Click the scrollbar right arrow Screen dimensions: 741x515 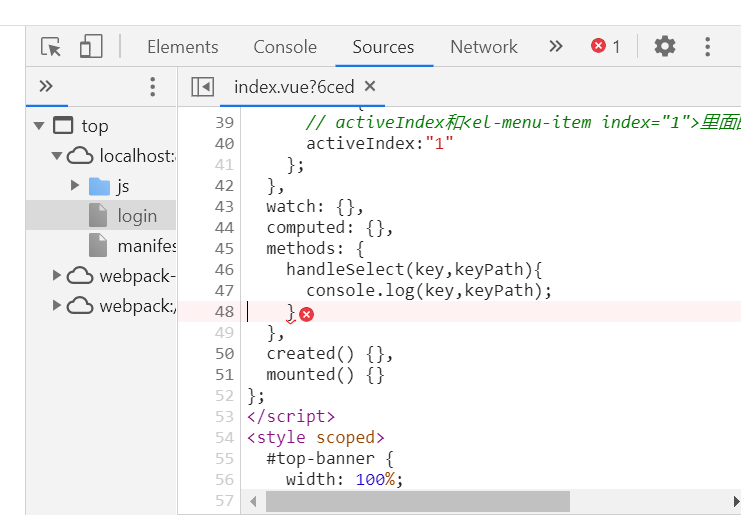coord(736,501)
